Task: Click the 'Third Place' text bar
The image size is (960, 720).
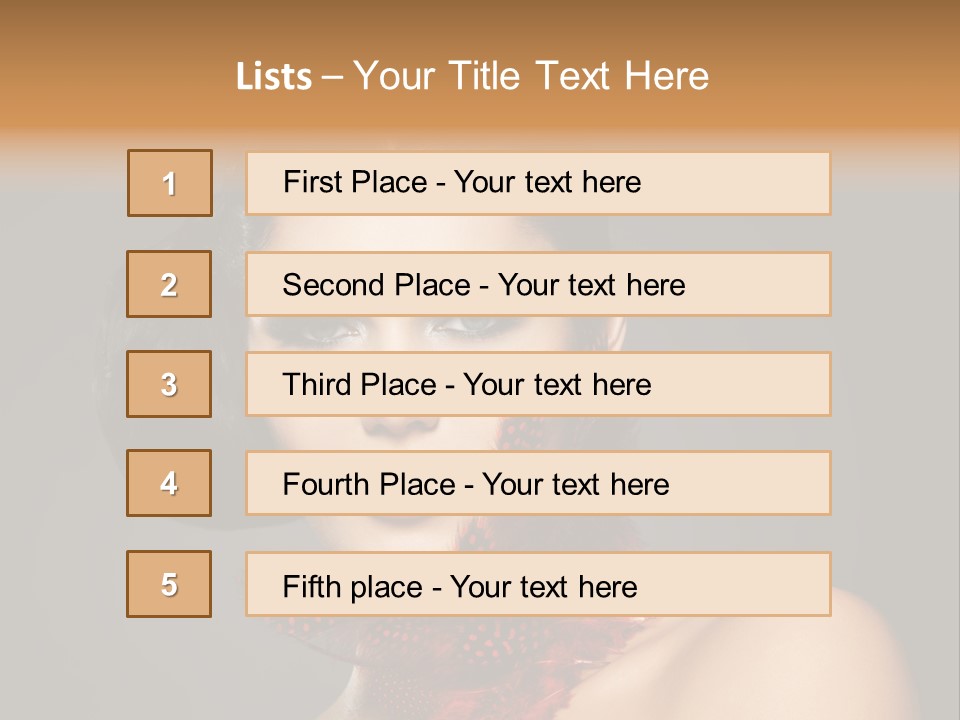Action: pos(538,384)
